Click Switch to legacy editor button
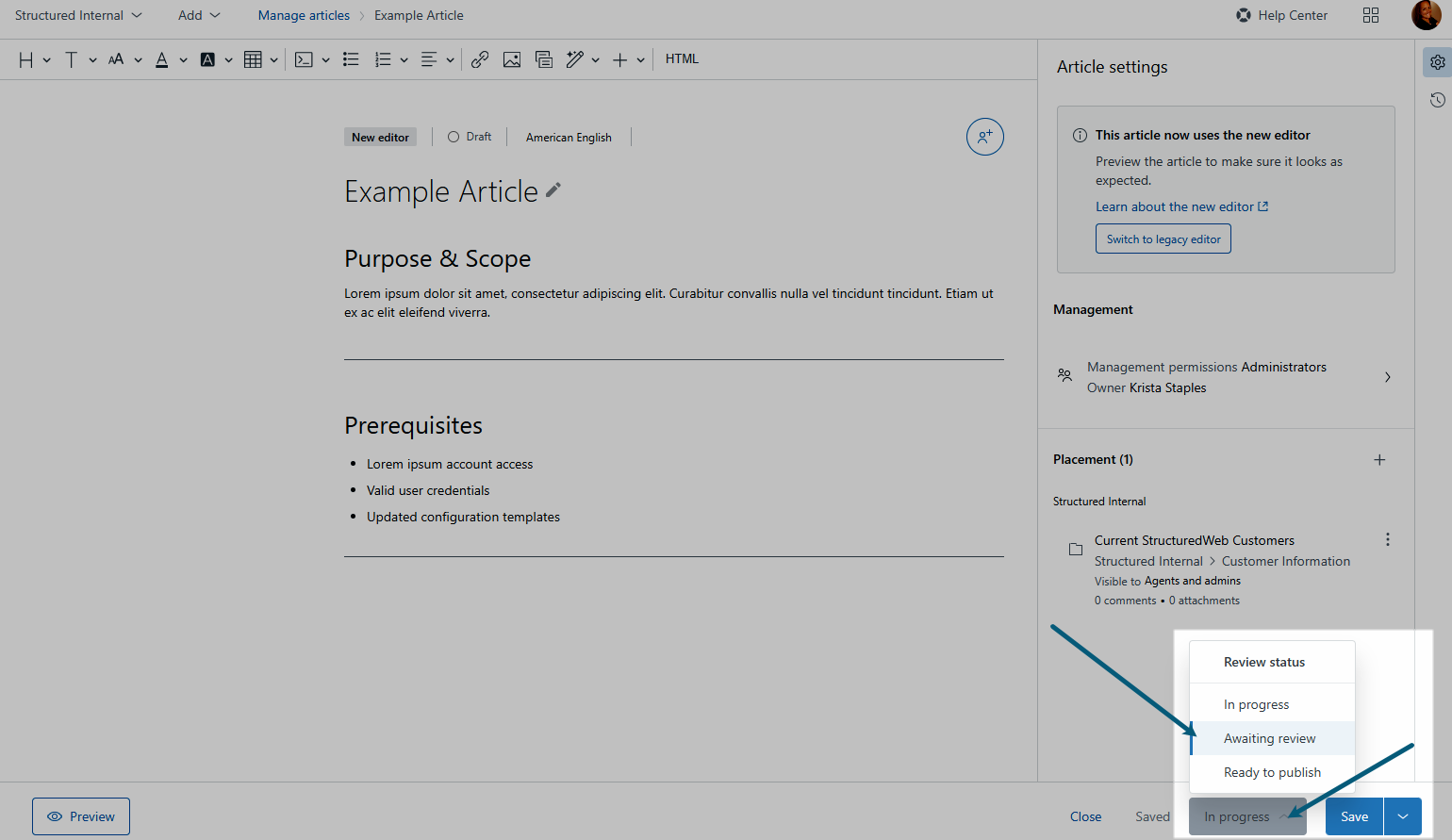This screenshot has height=840, width=1452. [x=1163, y=239]
